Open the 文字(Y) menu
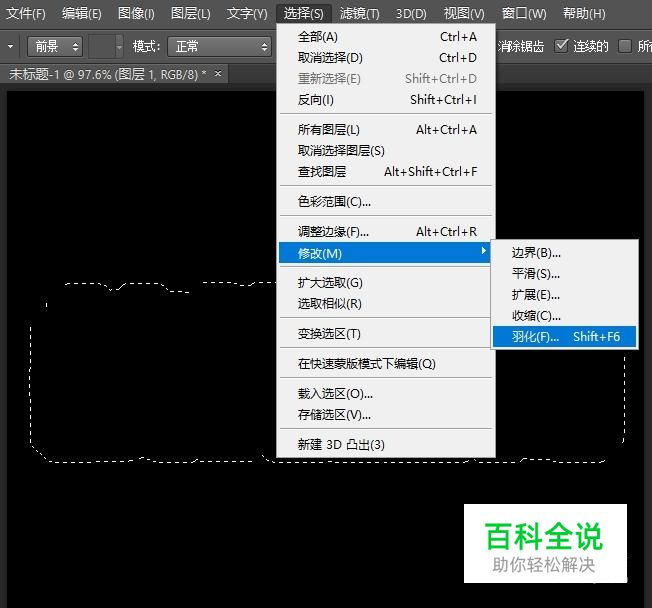The height and width of the screenshot is (608, 652). tap(247, 14)
